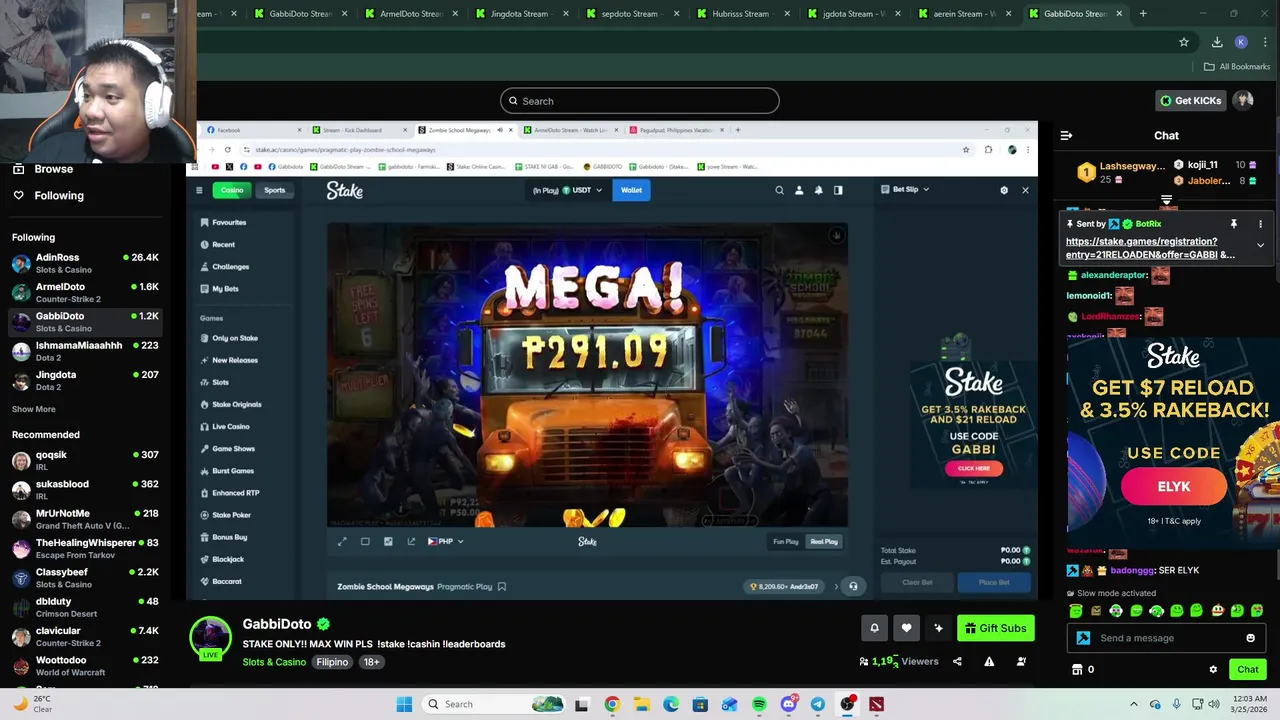Open three-dot menu on pinned message
Screen dimensions: 1280x720
1260,224
